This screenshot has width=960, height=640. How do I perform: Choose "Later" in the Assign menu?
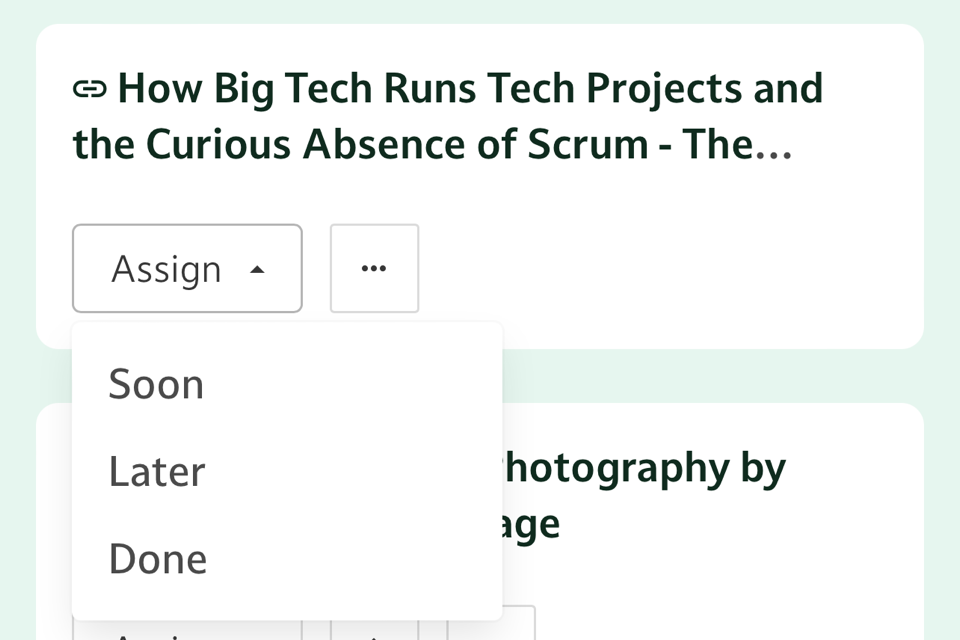click(157, 472)
